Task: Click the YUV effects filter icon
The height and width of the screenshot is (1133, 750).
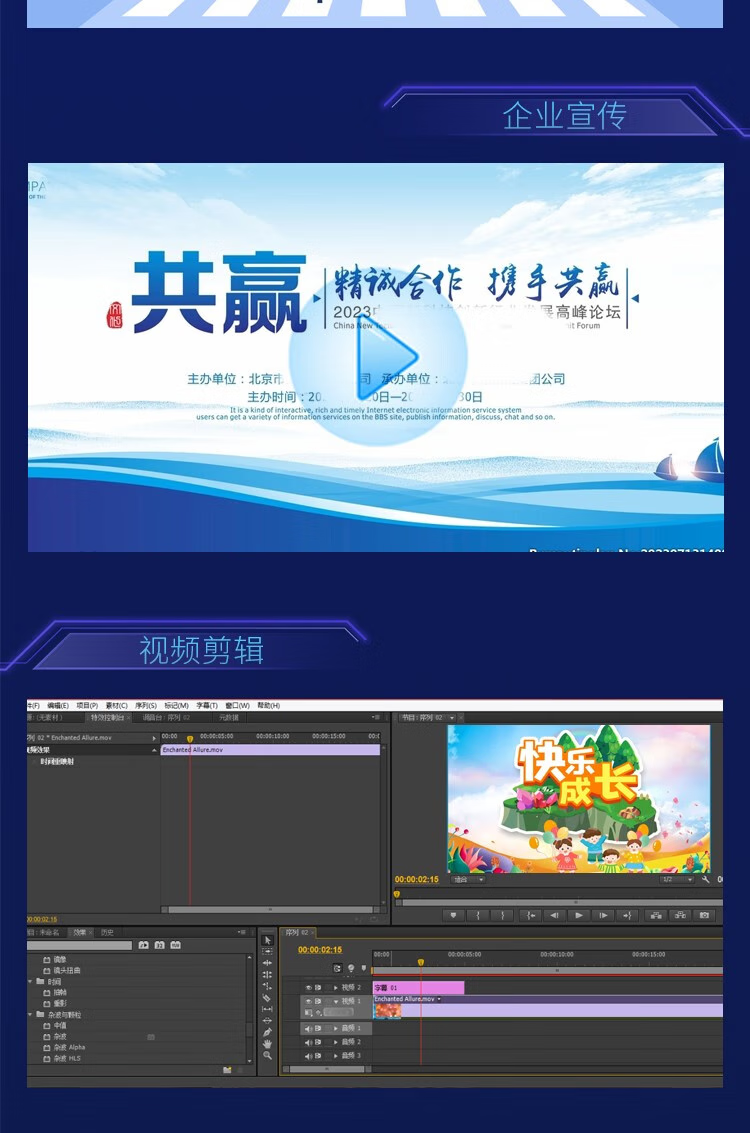Action: coord(176,944)
